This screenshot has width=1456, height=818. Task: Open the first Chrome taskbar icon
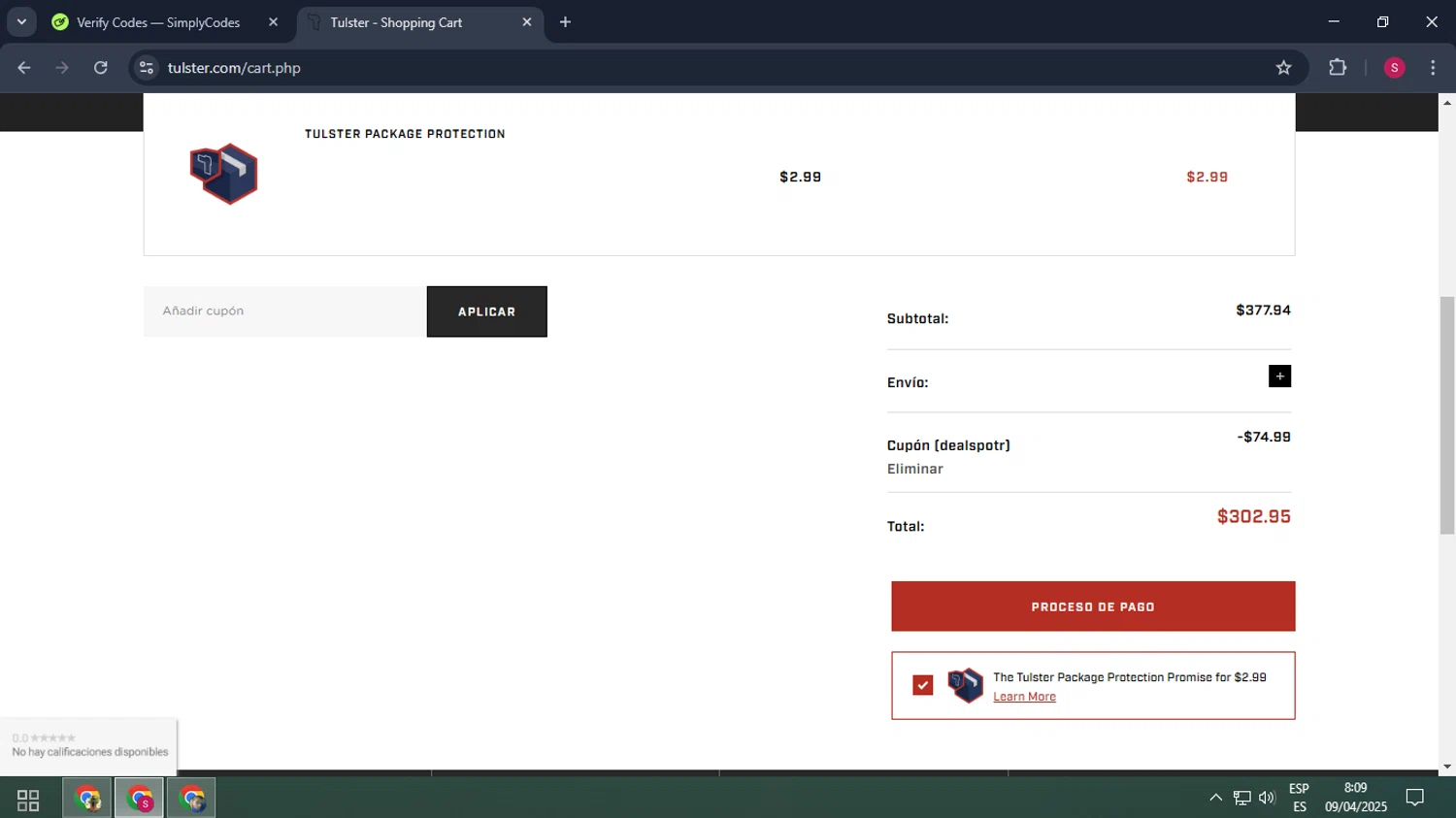tap(88, 799)
